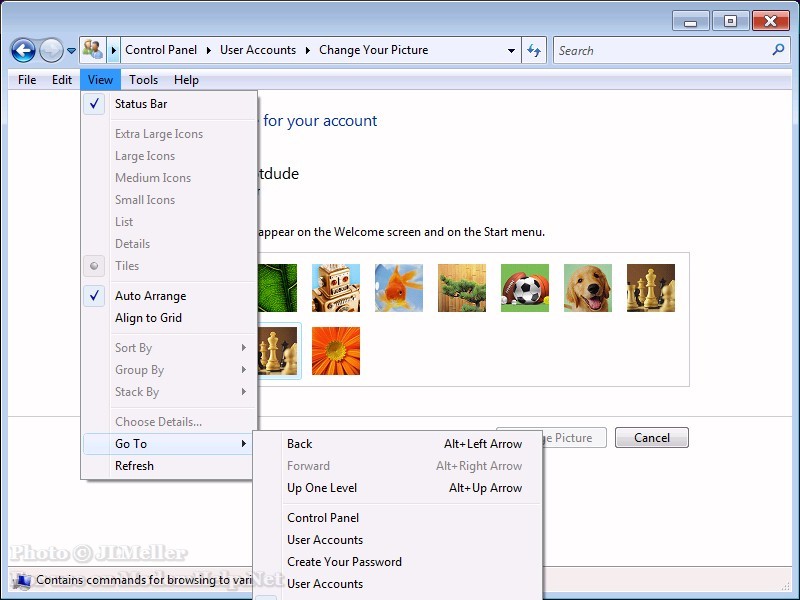Click the Cancel button
Image resolution: width=800 pixels, height=600 pixels.
[651, 438]
